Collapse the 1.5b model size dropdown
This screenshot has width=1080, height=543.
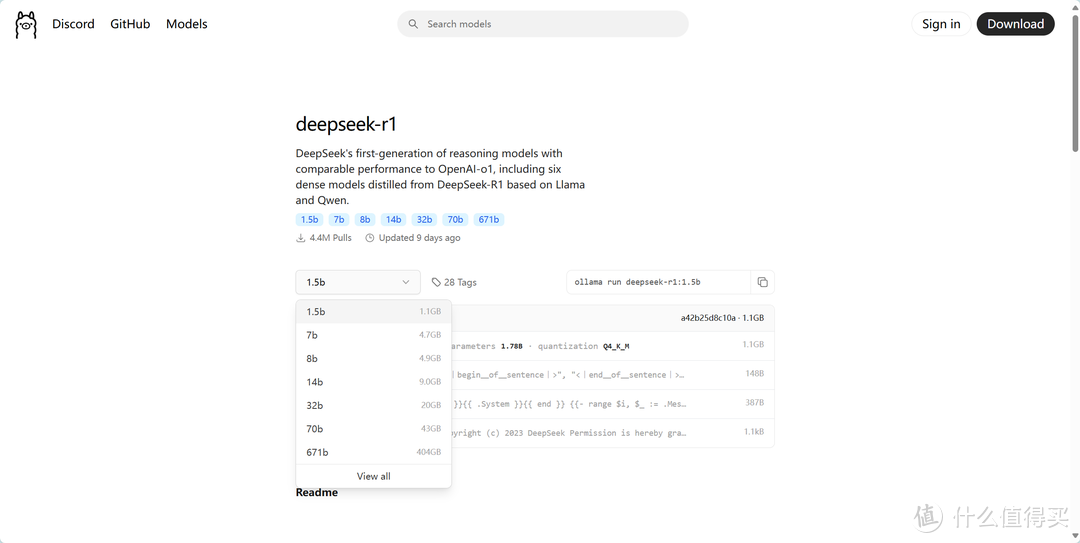358,282
